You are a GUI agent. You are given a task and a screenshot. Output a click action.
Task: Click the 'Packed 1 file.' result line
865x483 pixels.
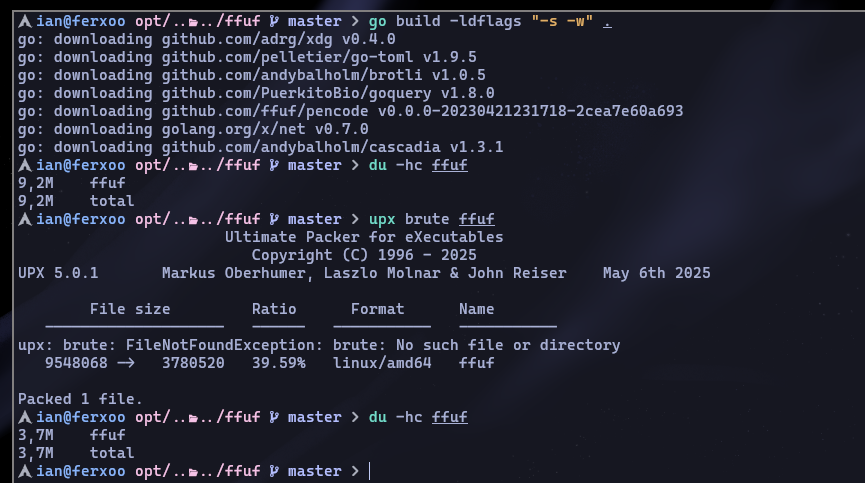[x=81, y=399]
